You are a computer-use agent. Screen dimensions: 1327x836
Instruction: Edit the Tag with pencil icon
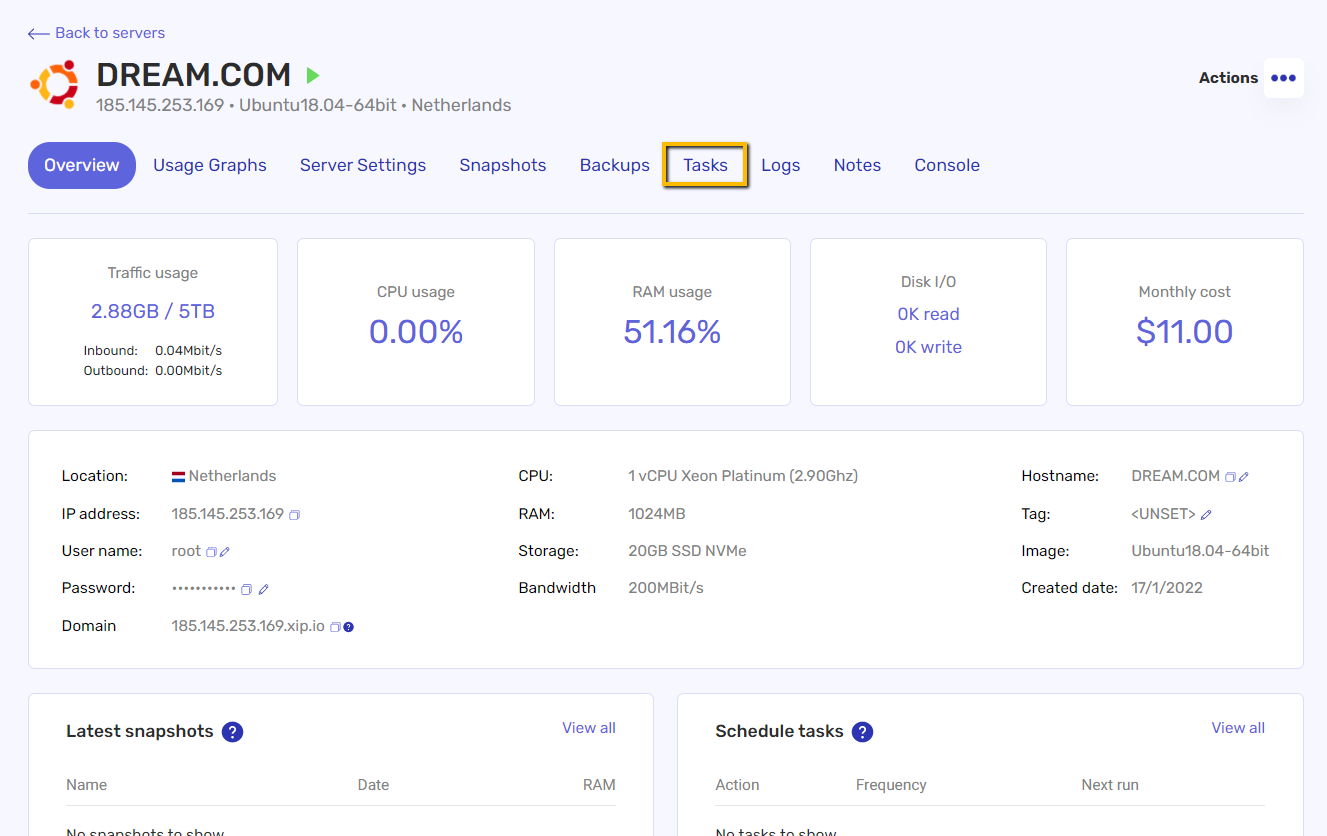pos(1206,514)
